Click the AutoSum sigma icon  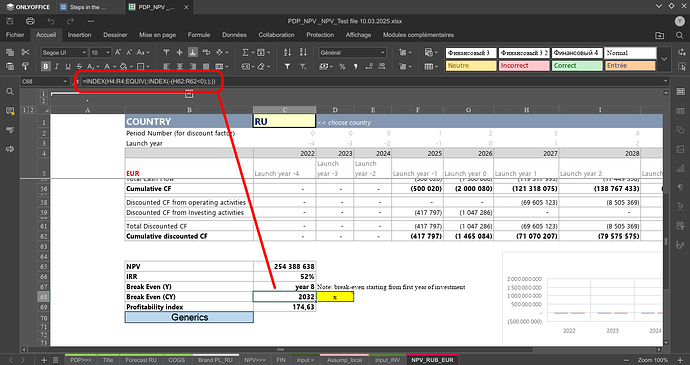245,52
